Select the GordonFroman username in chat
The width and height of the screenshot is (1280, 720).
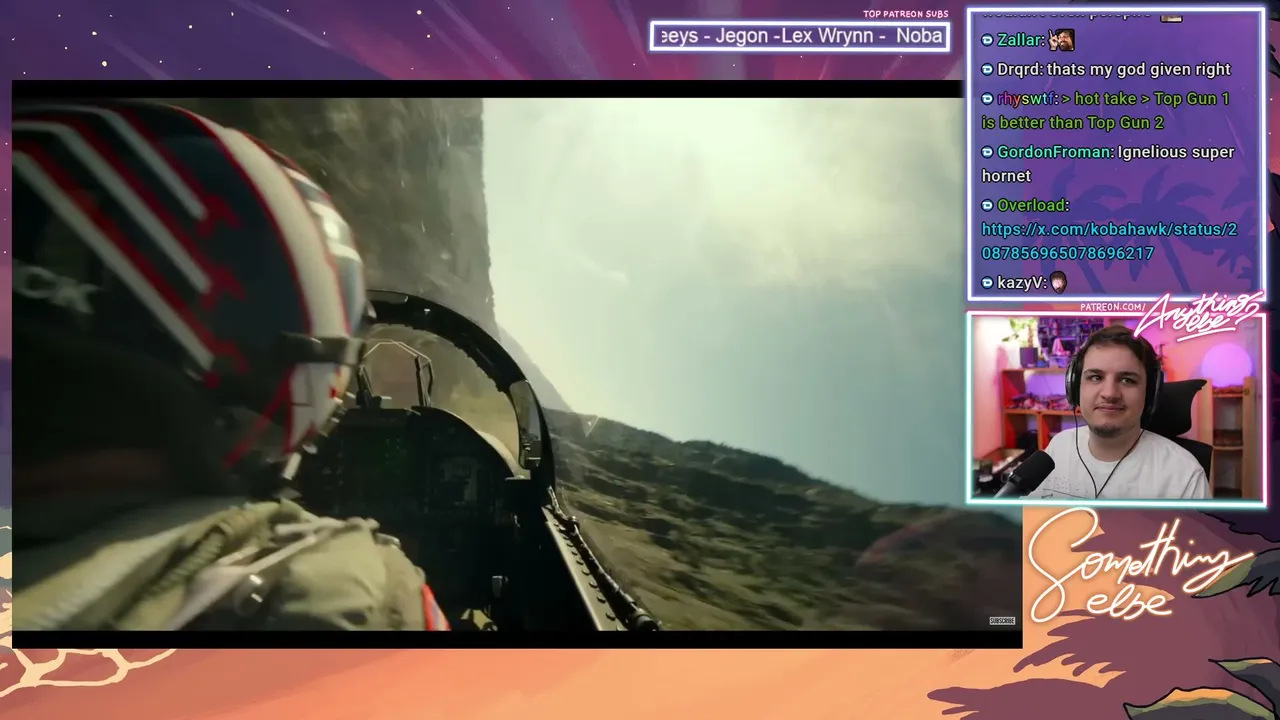[1055, 152]
